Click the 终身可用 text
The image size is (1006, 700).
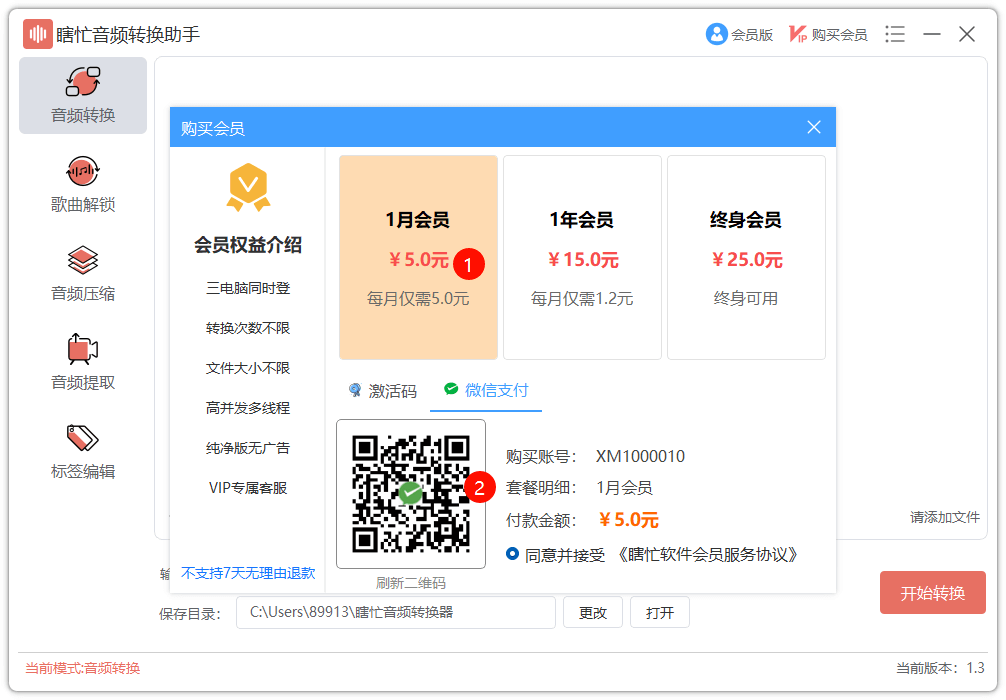point(746,298)
